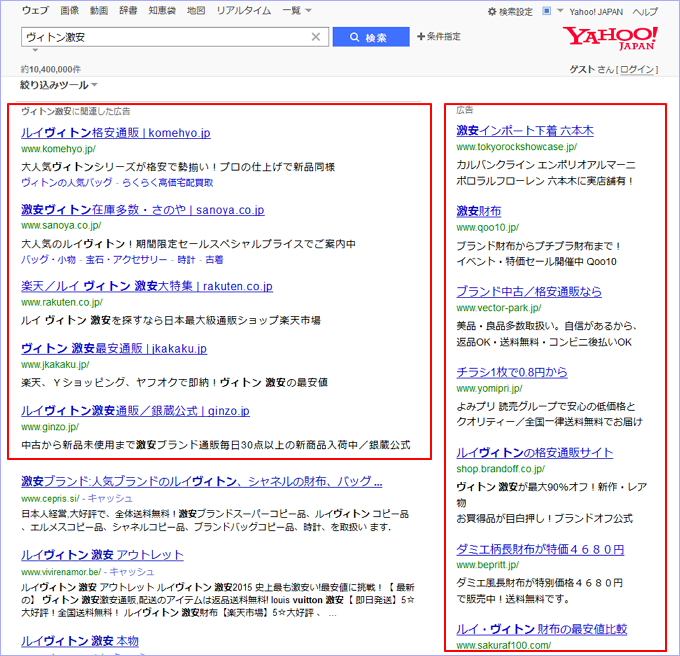Click キャッシュ link next to www.vivirenamor.be
The image size is (680, 656).
(131, 572)
